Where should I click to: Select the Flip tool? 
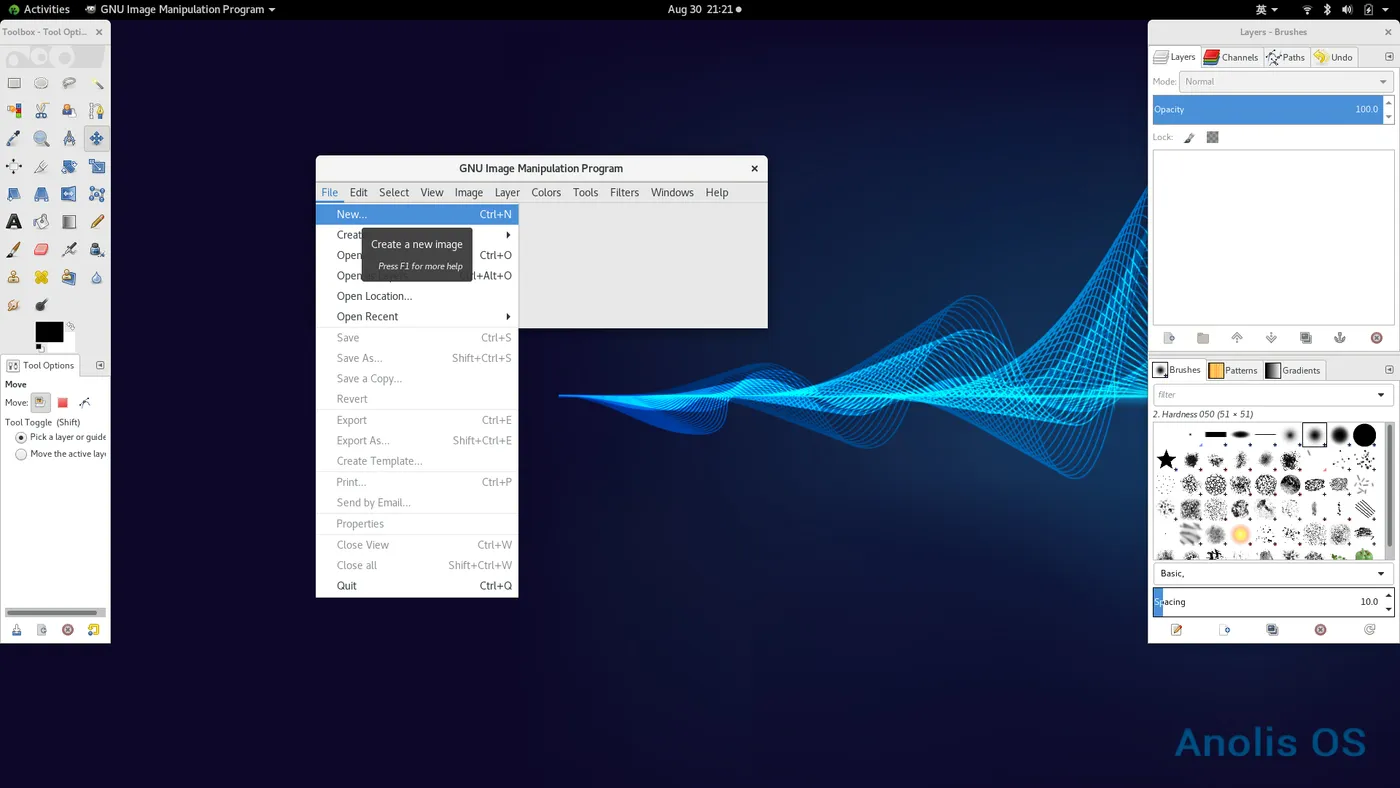(x=69, y=194)
